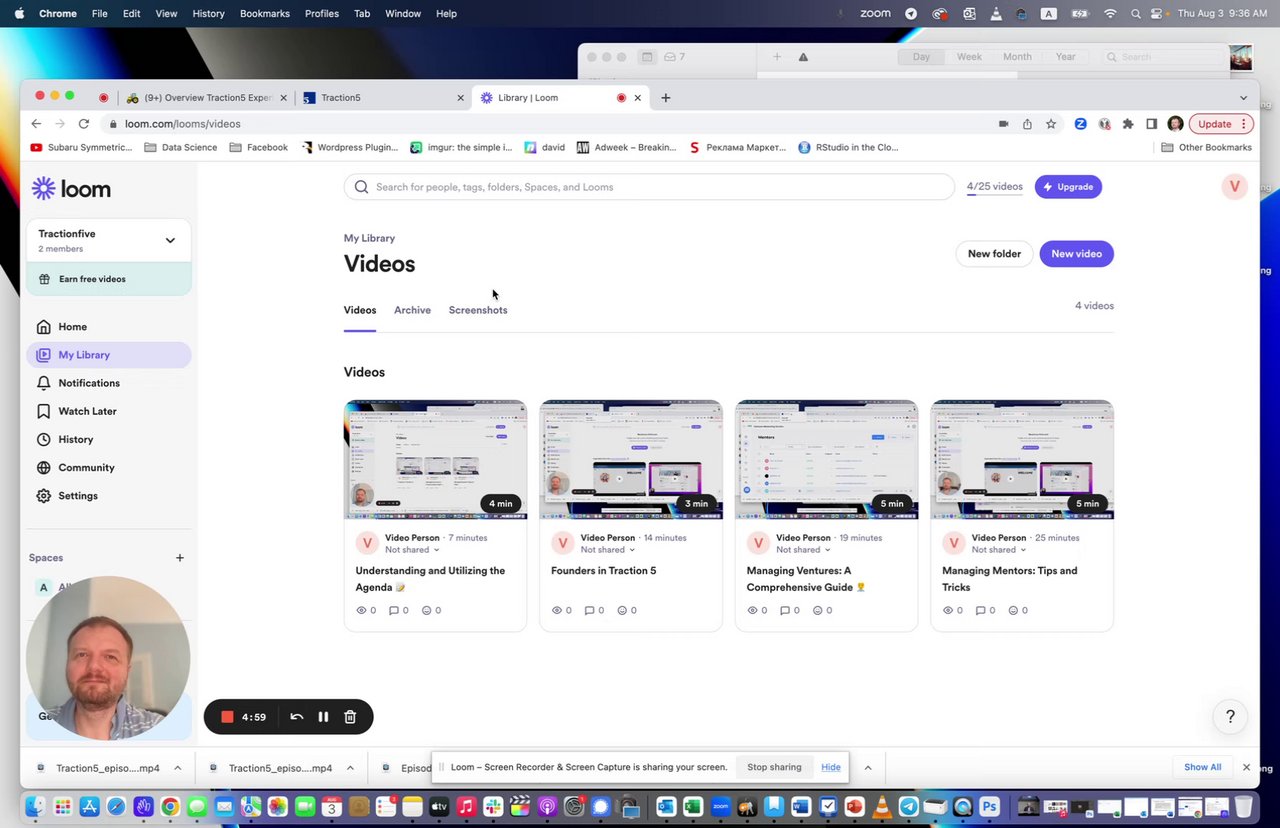Click Stop sharing in the sharing bar
Viewport: 1280px width, 828px height.
pyautogui.click(x=774, y=767)
